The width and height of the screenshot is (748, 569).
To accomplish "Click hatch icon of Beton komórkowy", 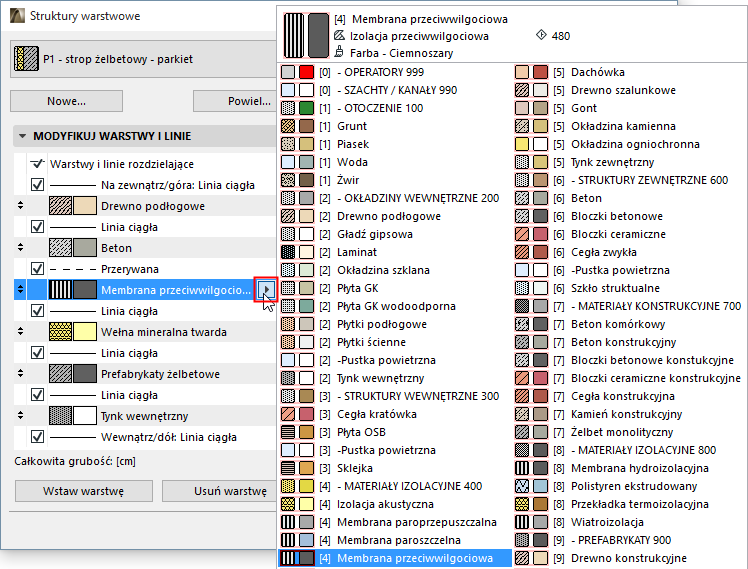I will click(522, 324).
